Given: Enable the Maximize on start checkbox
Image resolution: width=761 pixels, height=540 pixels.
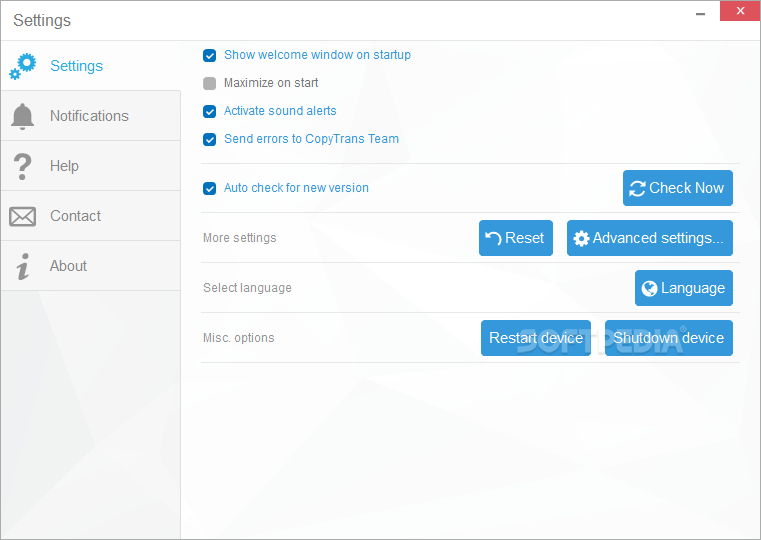Looking at the screenshot, I should (210, 84).
